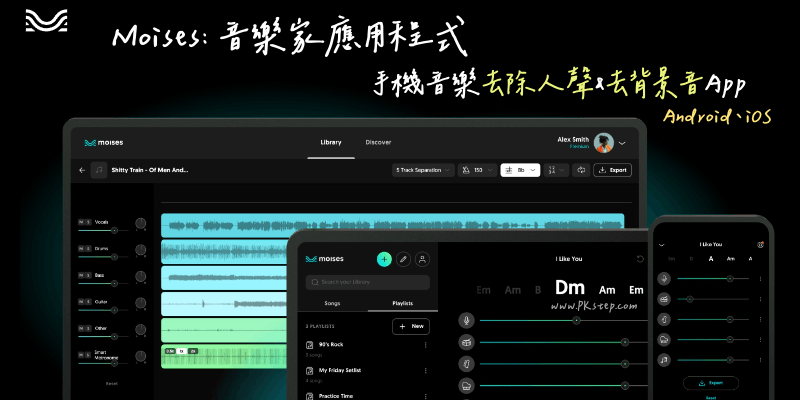Collapse the phone player with the down chevron
The height and width of the screenshot is (400, 800).
tap(662, 245)
